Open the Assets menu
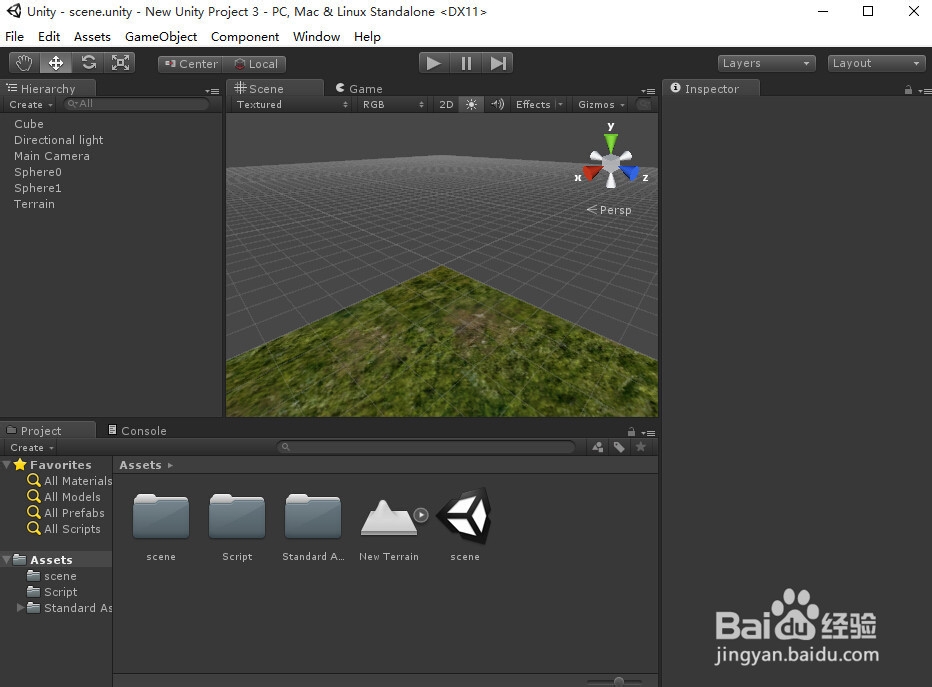The height and width of the screenshot is (687, 932). click(92, 37)
